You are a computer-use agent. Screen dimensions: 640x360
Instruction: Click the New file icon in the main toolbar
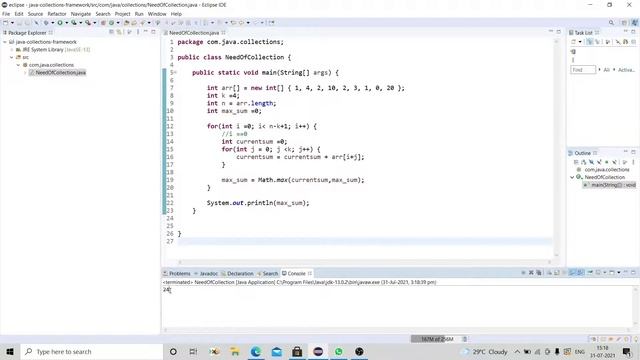click(x=5, y=22)
